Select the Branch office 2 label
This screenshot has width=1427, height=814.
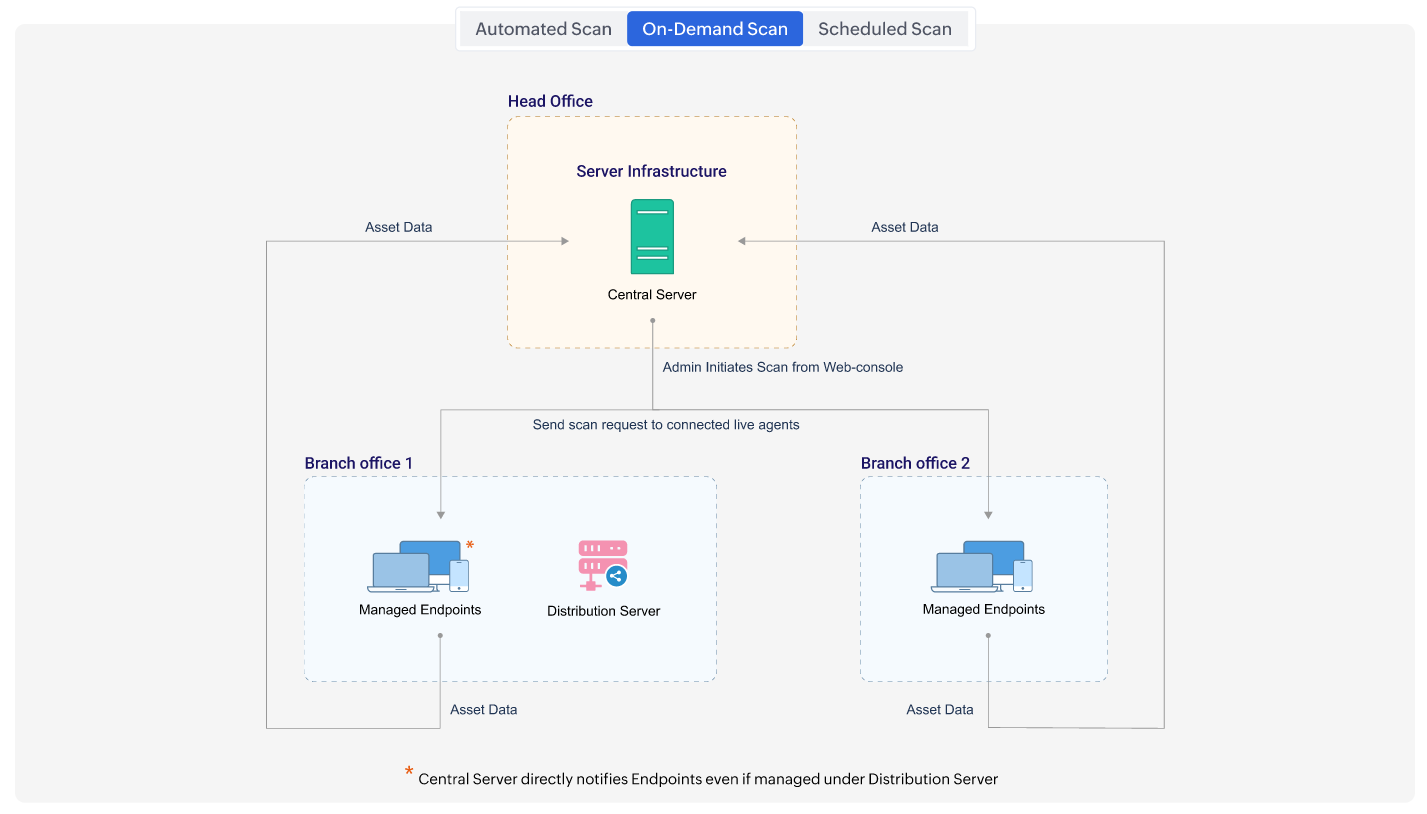tap(916, 463)
